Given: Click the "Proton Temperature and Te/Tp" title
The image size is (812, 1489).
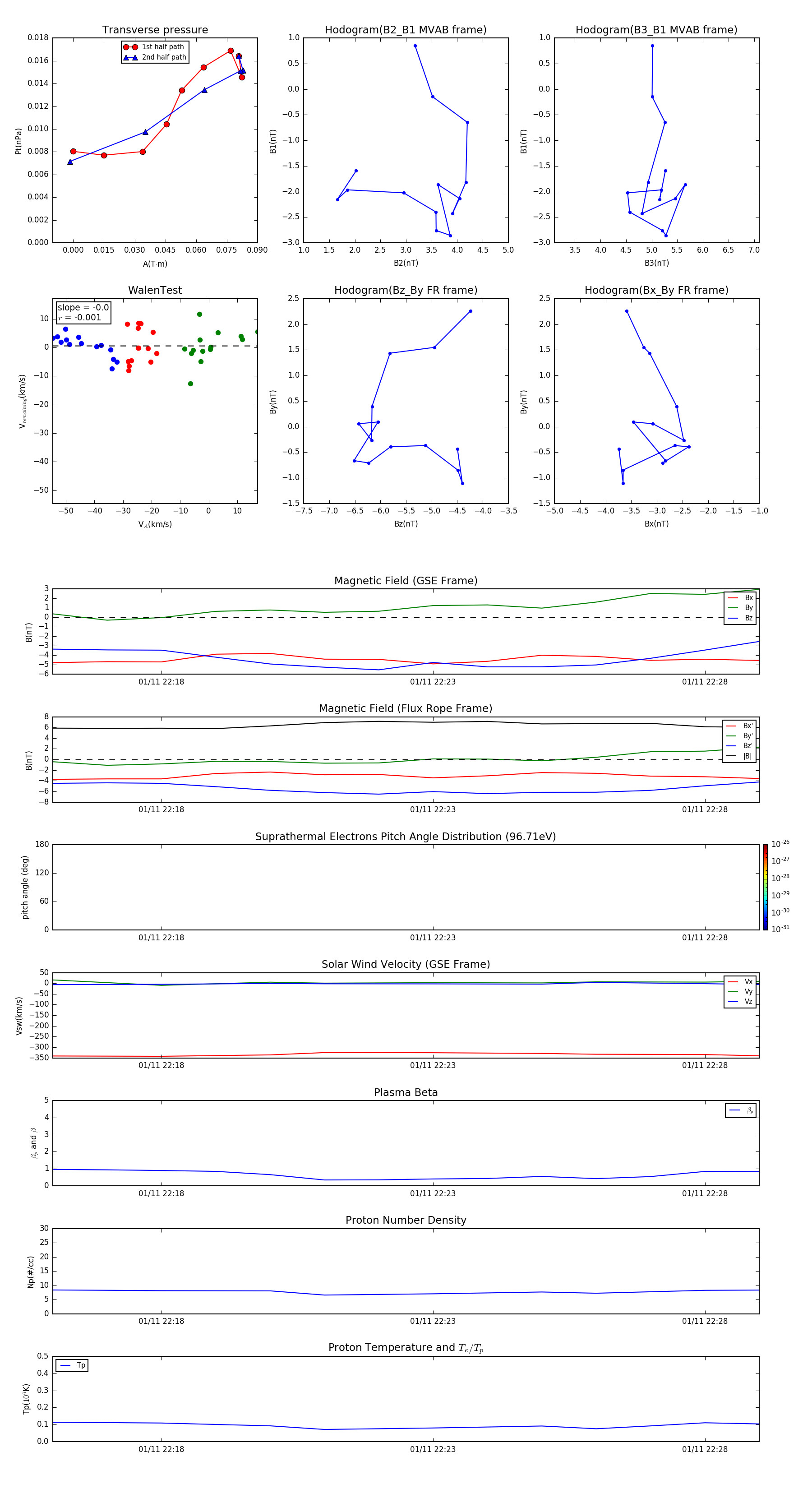Looking at the screenshot, I should click(406, 1348).
